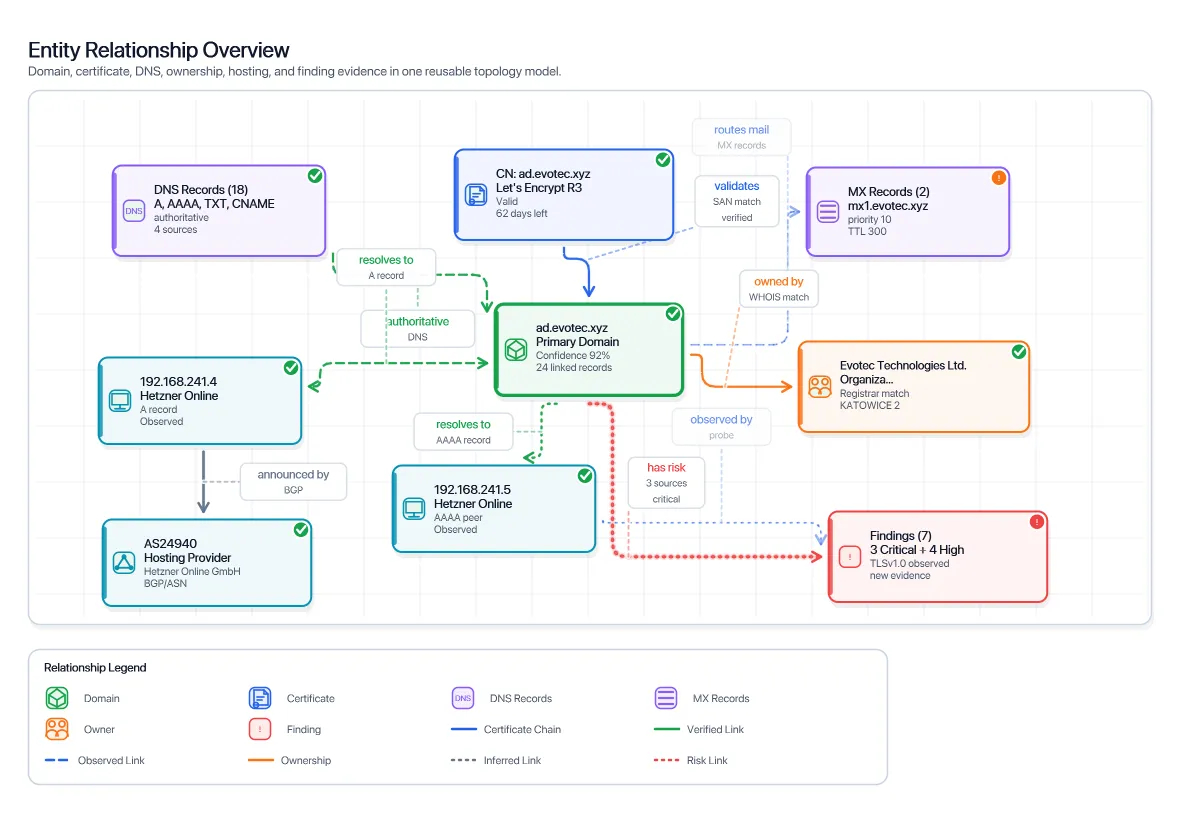Screen dimensions: 1180x813
Task: Click '3 Critical + 4 High' findings text
Action: 917,550
